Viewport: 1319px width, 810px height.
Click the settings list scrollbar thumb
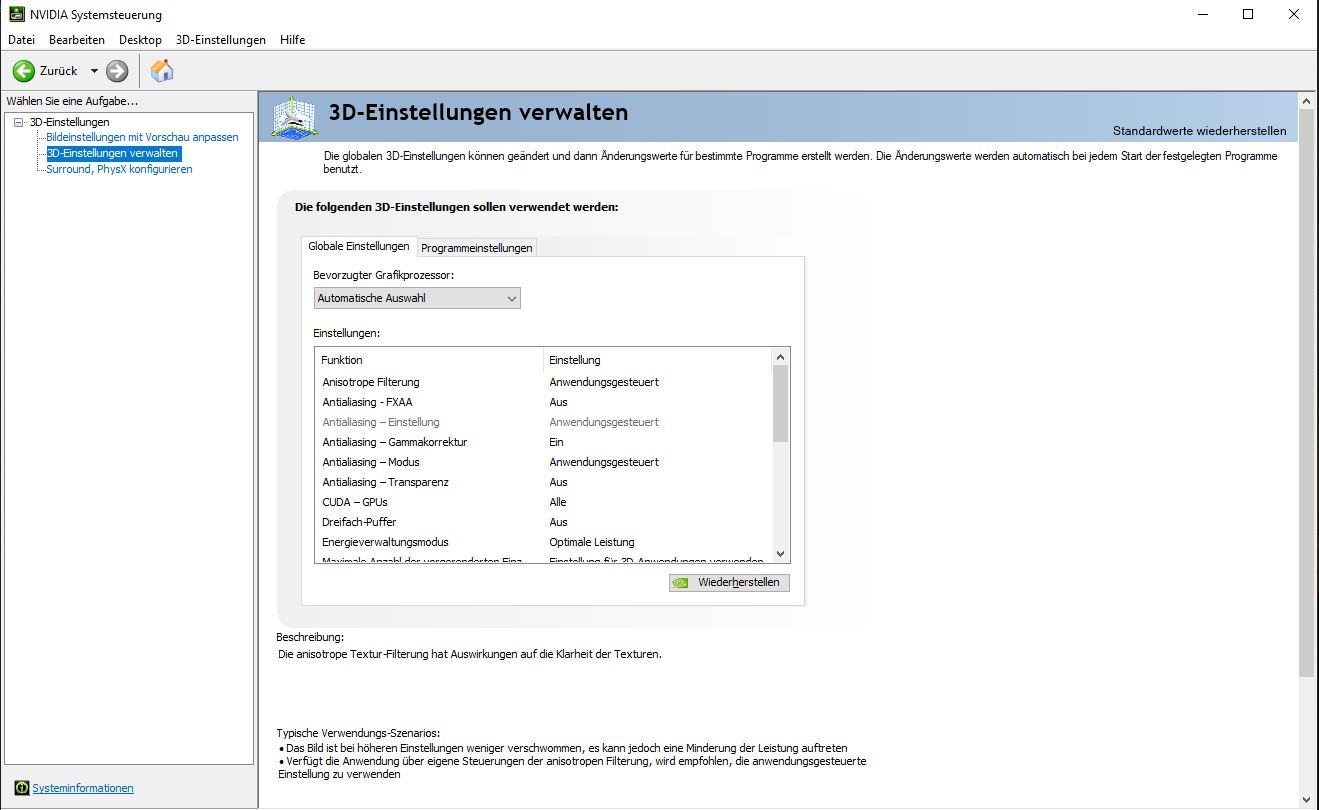[781, 403]
